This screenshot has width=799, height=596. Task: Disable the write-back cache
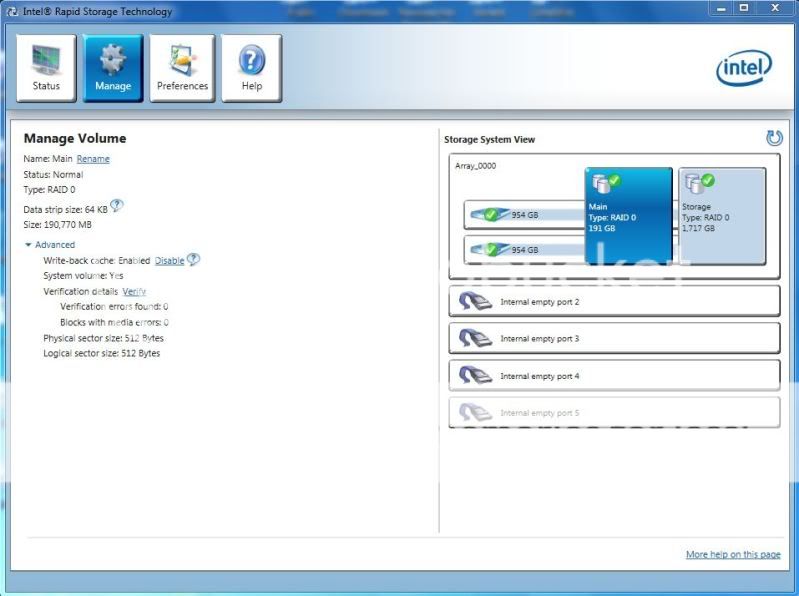point(169,261)
